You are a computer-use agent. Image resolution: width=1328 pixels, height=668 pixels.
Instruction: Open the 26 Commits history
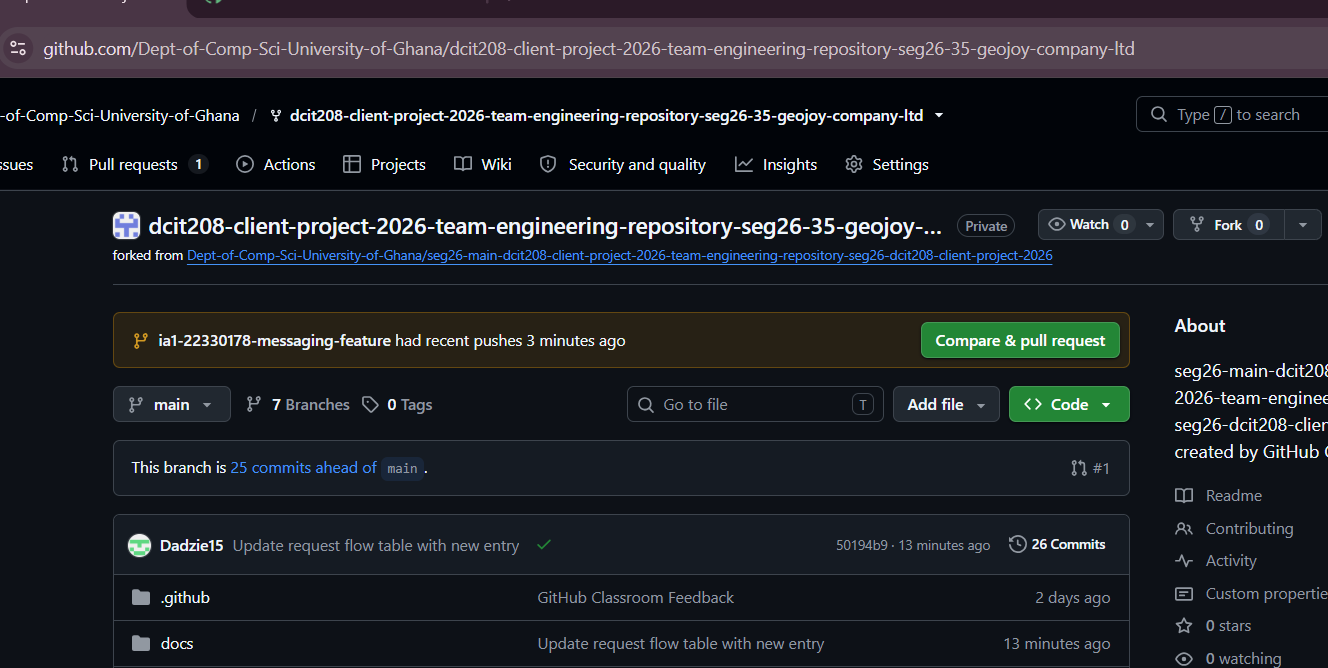[1057, 544]
